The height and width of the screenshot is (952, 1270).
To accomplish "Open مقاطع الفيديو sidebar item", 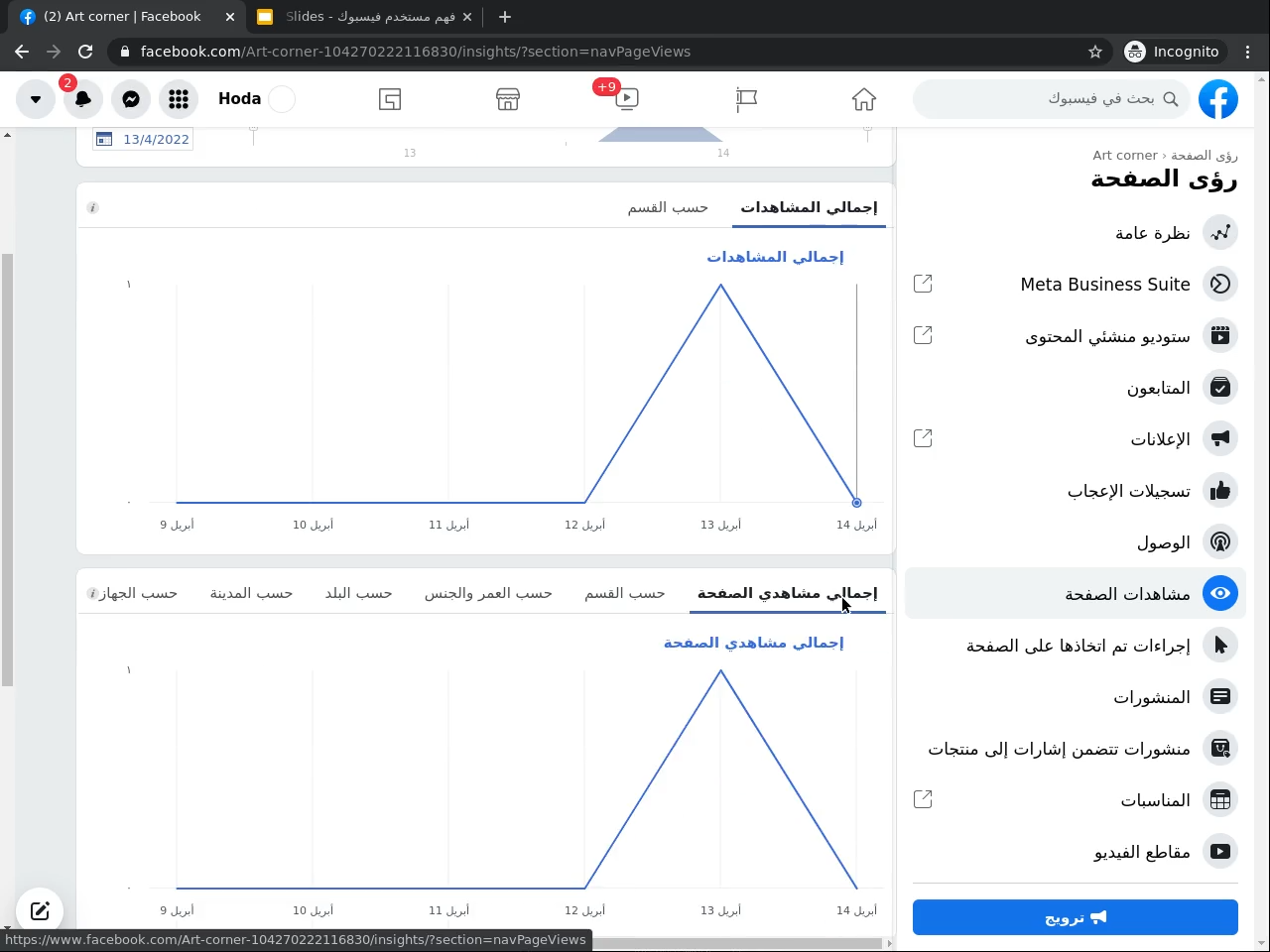I will (1076, 852).
